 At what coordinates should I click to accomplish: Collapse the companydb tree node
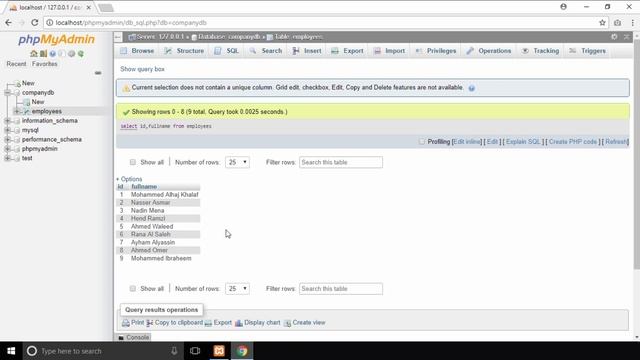tap(7, 93)
